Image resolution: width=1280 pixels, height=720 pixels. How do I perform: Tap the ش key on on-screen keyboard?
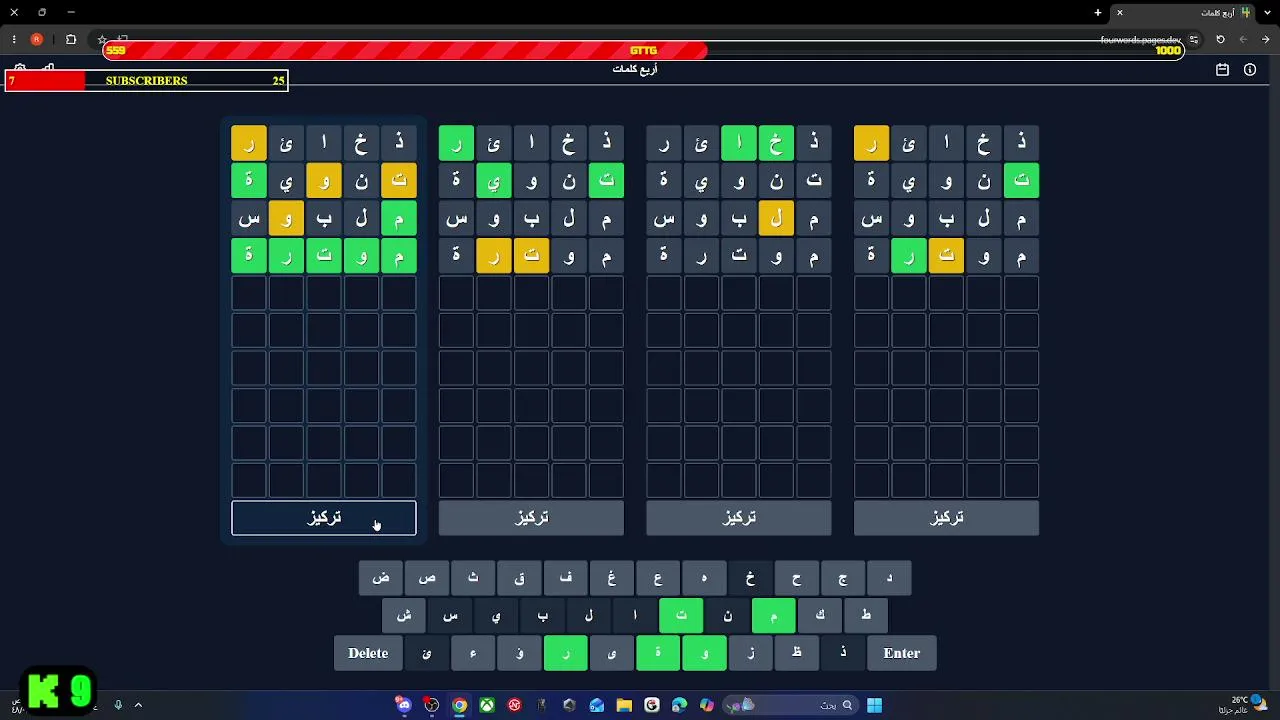(x=404, y=615)
